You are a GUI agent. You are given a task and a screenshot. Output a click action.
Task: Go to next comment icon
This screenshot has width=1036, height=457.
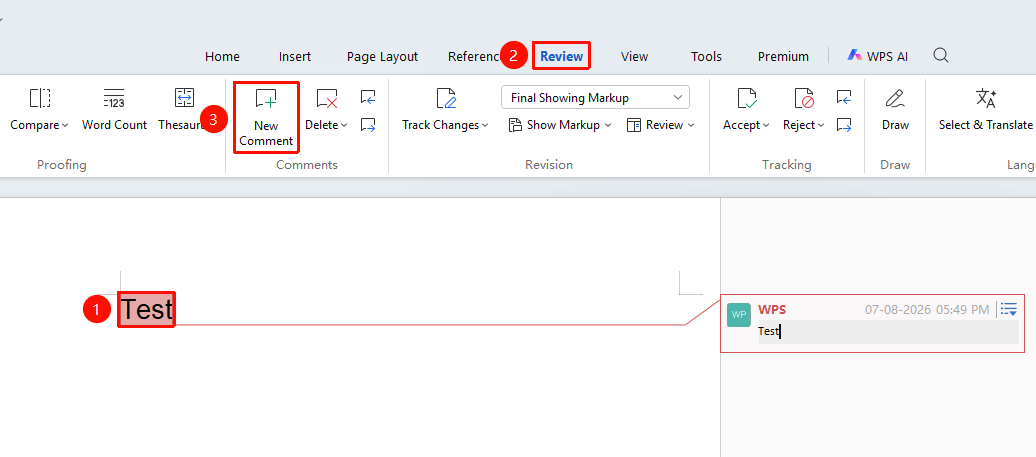[368, 125]
